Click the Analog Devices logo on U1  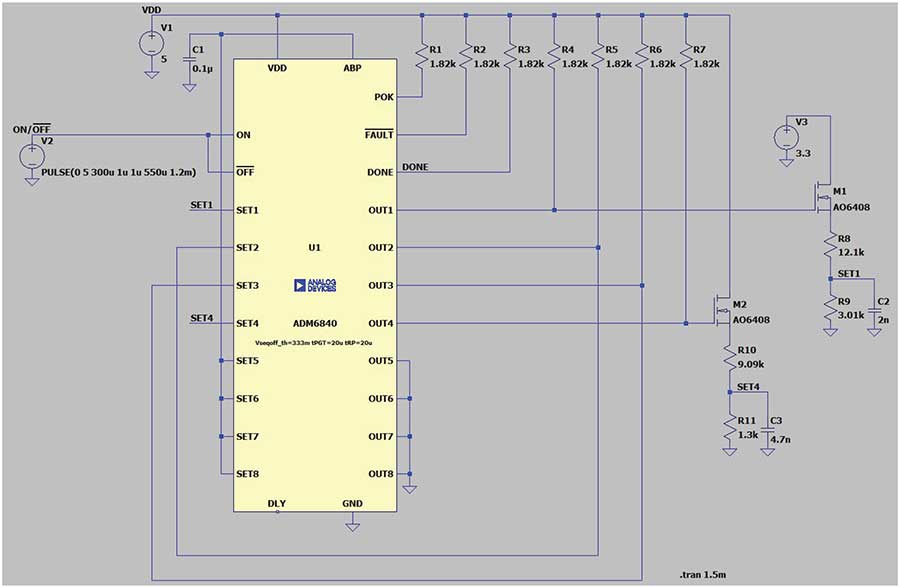(x=315, y=285)
